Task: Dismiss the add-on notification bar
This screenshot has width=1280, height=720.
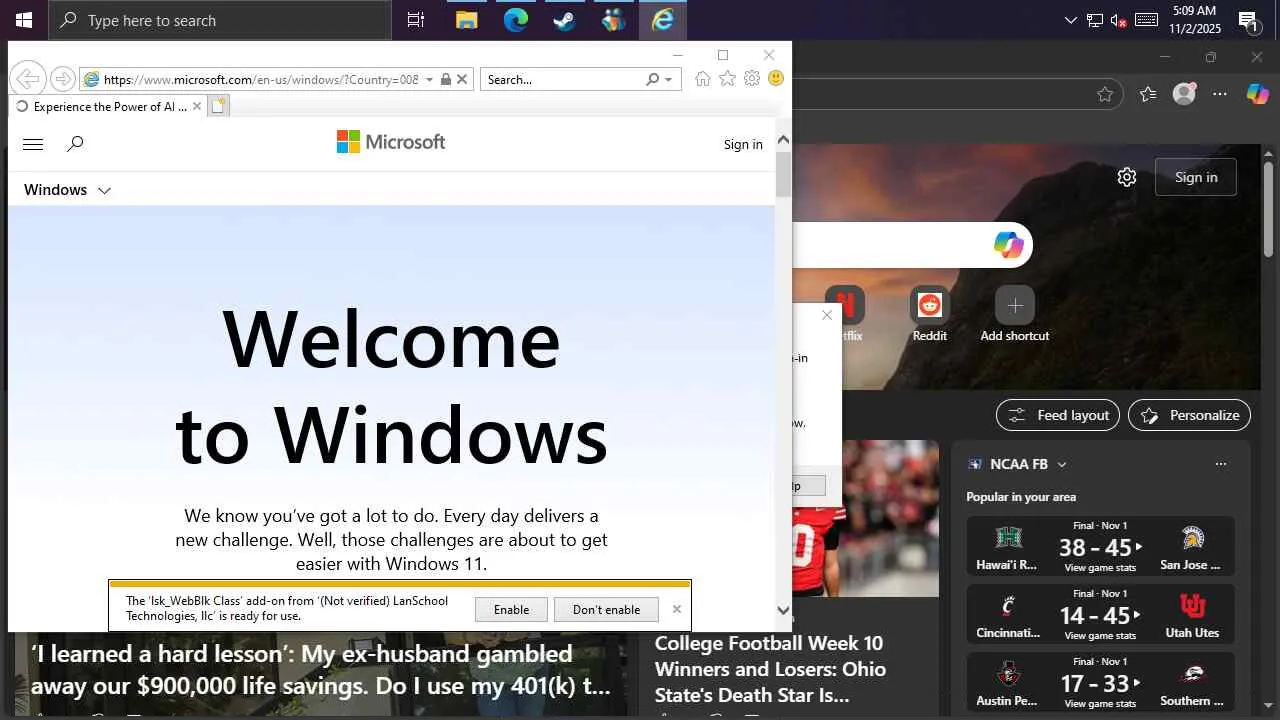Action: click(677, 609)
